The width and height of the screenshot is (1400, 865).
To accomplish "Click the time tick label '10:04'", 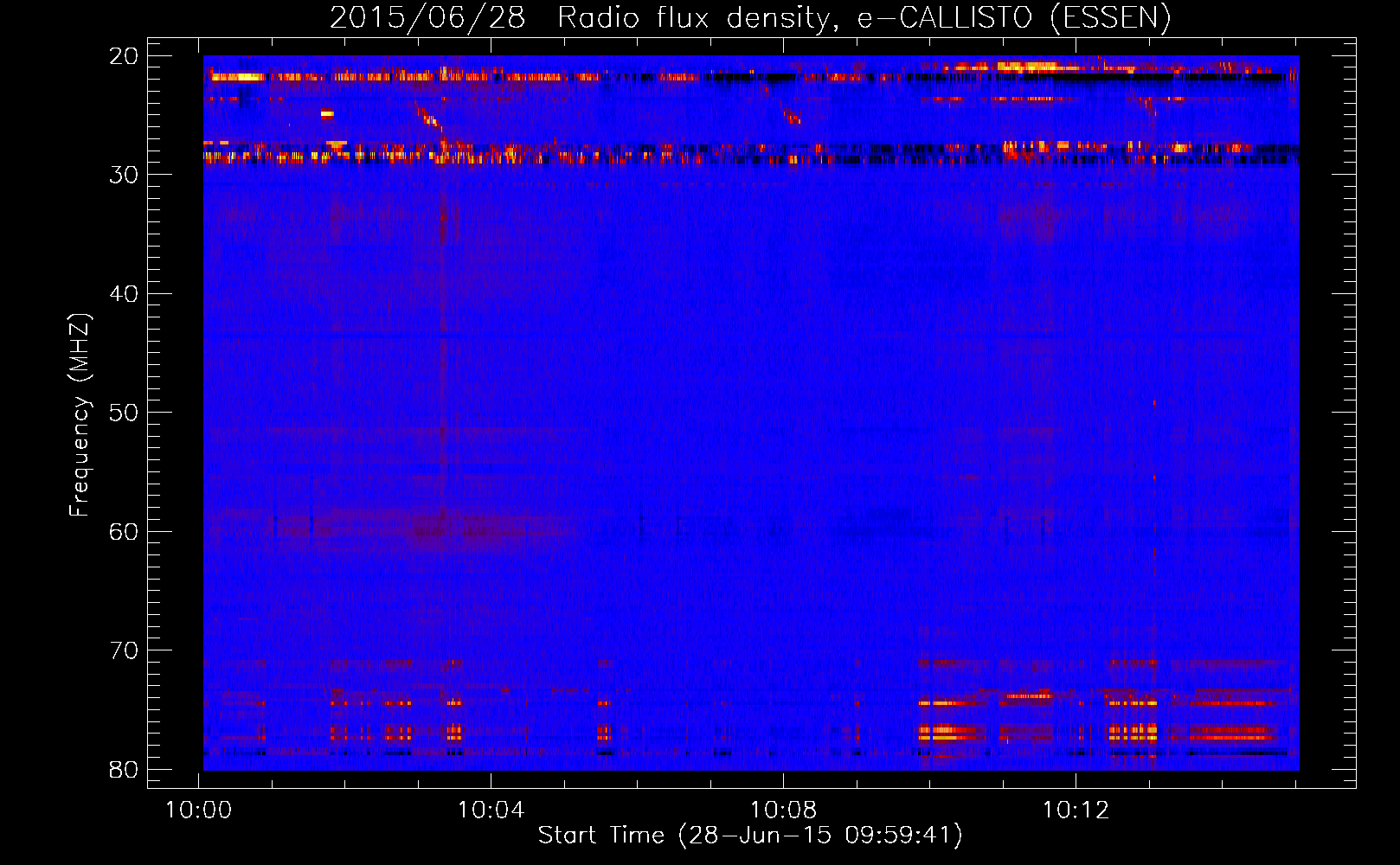I will pos(491,811).
